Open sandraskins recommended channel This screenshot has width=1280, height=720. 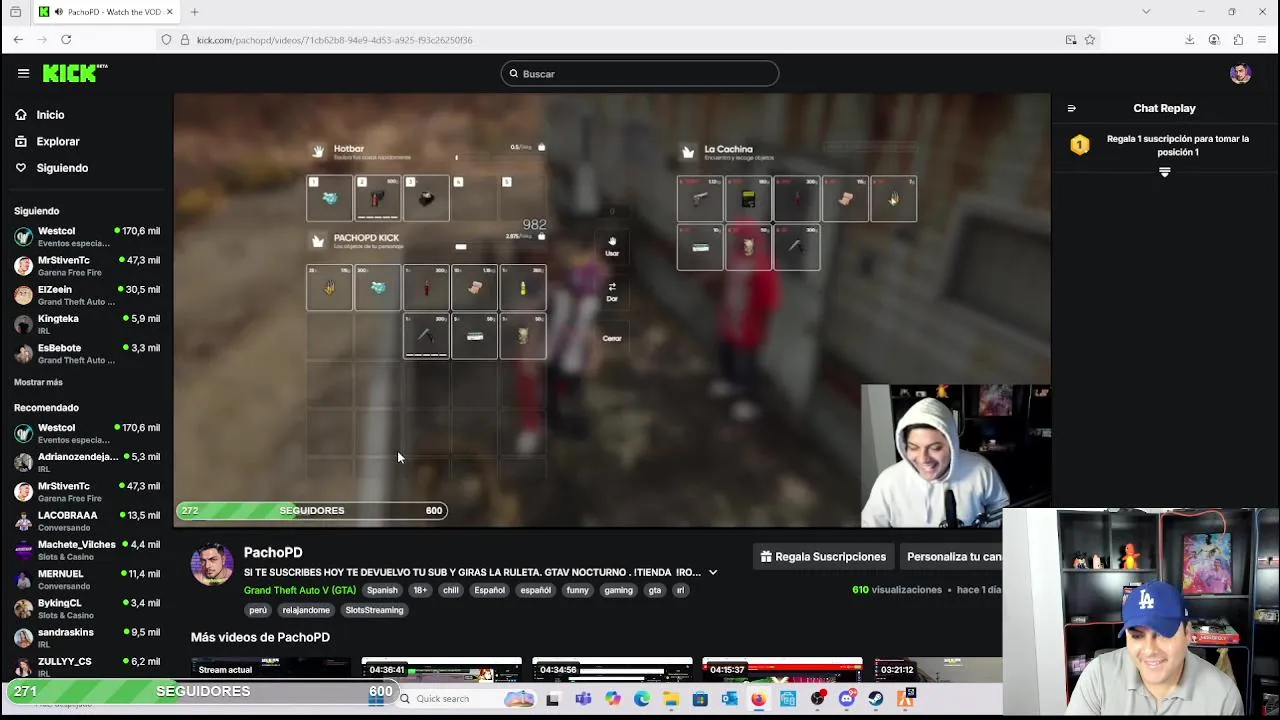pyautogui.click(x=87, y=638)
